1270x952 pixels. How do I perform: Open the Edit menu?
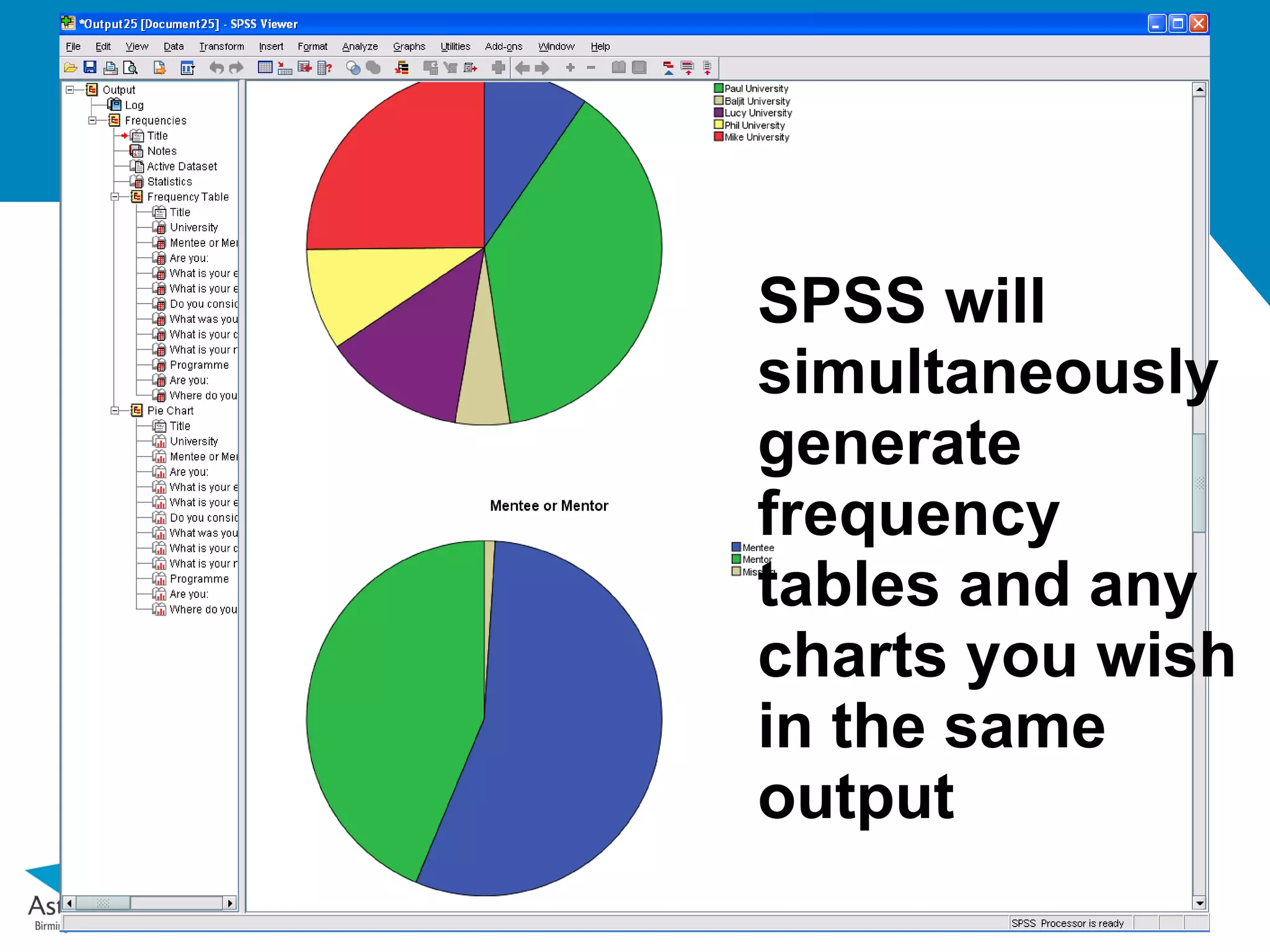click(x=103, y=46)
